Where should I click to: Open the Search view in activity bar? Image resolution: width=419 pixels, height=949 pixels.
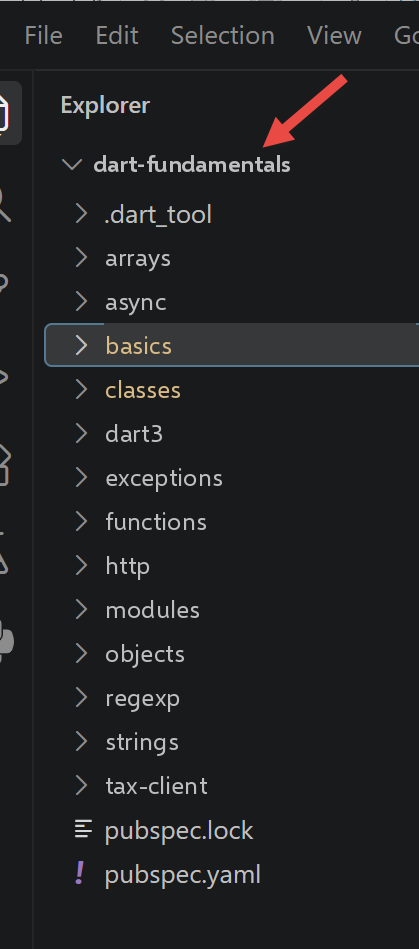pos(5,206)
